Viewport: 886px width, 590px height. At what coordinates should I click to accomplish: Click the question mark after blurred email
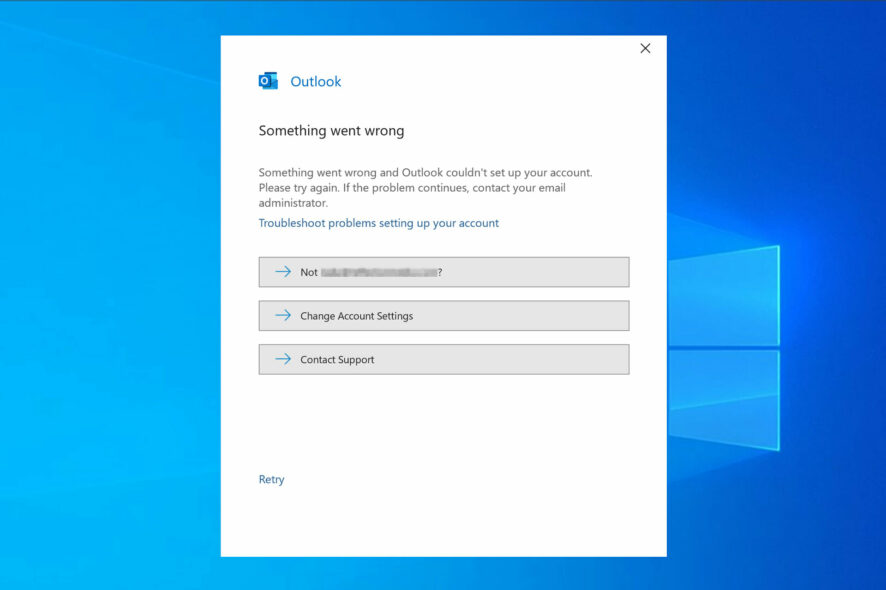(440, 272)
